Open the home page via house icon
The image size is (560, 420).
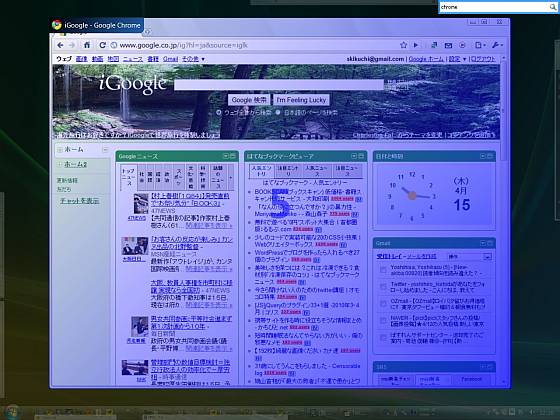pyautogui.click(x=87, y=45)
